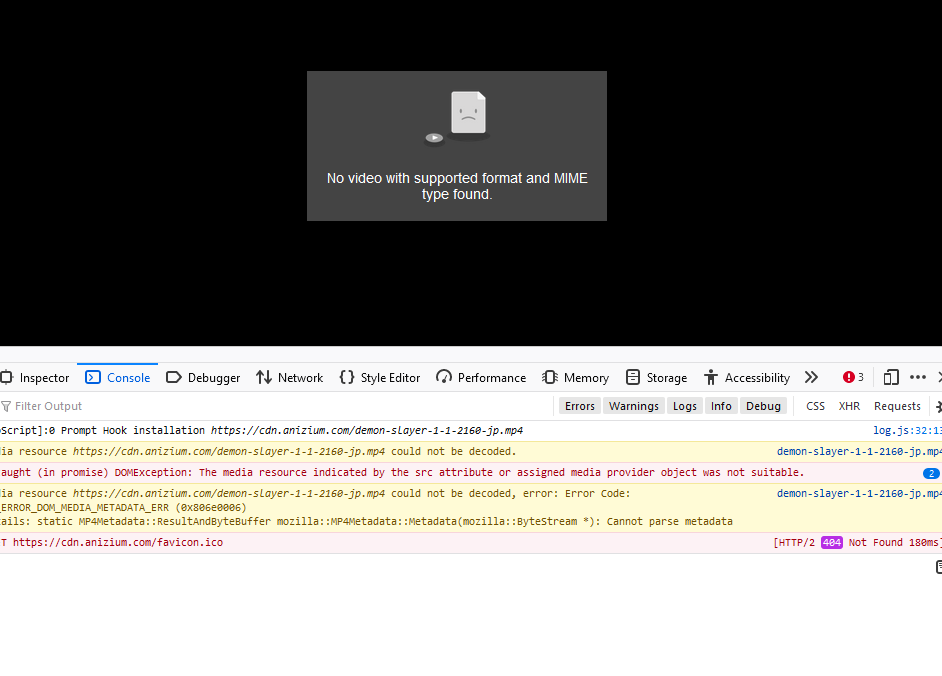The image size is (942, 676).
Task: Toggle the Requests filter
Action: (x=897, y=406)
